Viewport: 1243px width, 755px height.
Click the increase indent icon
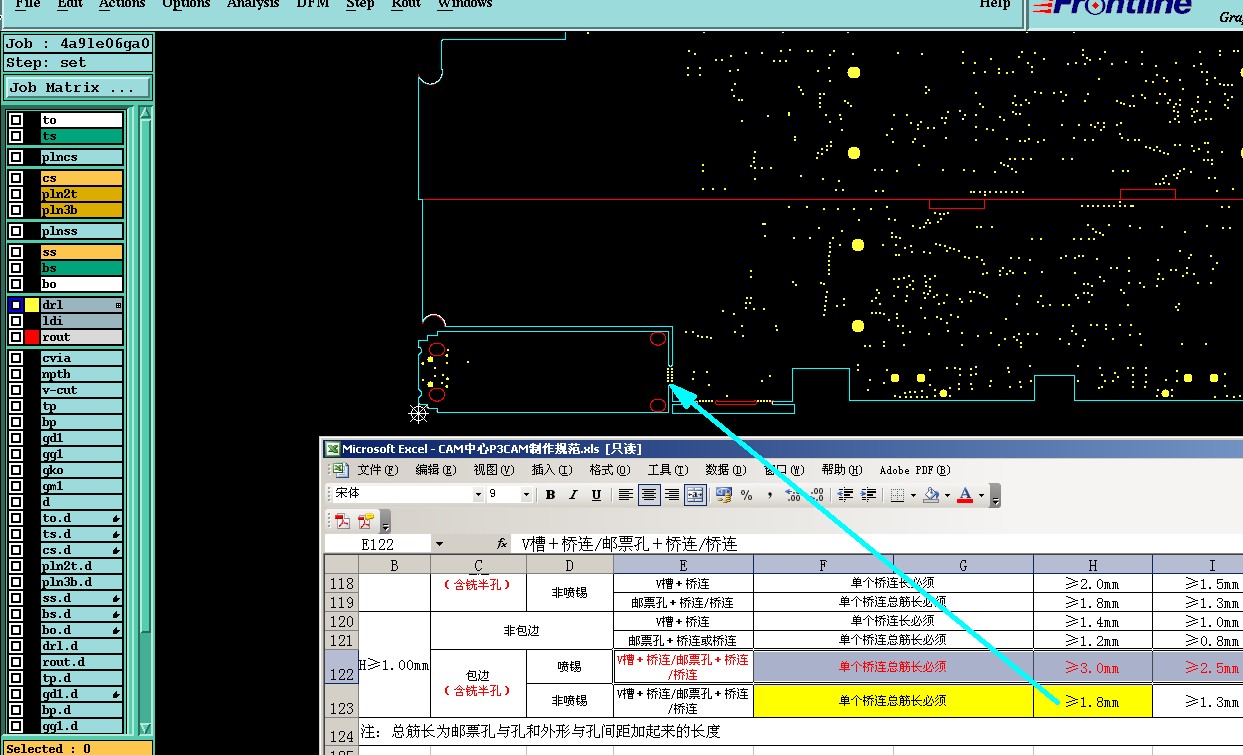tap(869, 494)
